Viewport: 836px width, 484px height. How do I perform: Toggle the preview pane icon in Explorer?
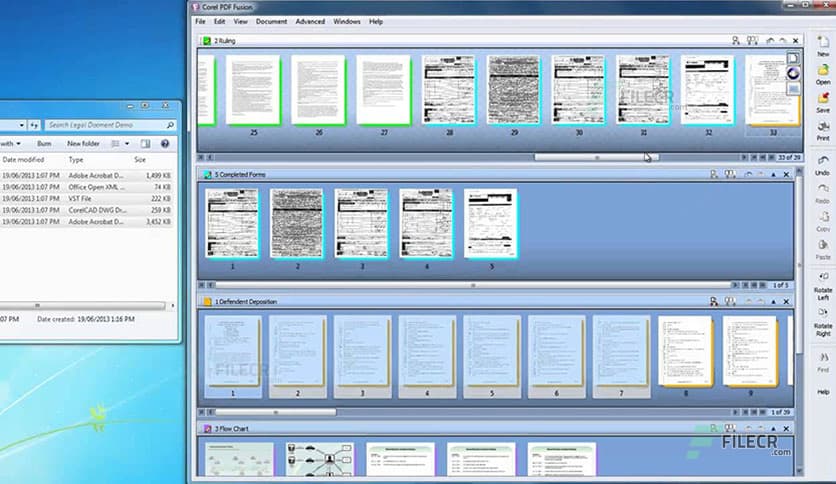tap(145, 143)
